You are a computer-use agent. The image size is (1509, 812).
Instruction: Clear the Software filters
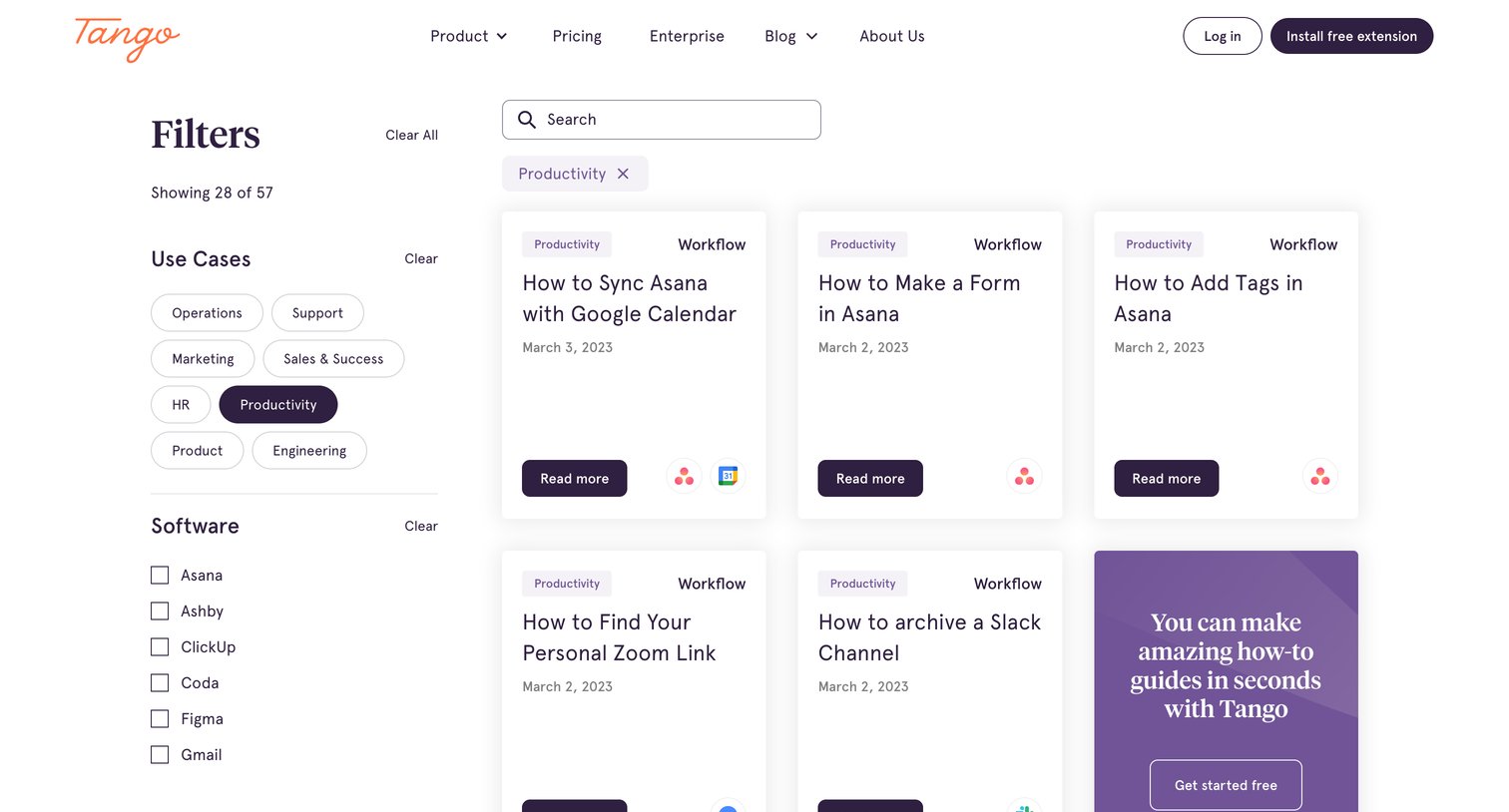(421, 526)
